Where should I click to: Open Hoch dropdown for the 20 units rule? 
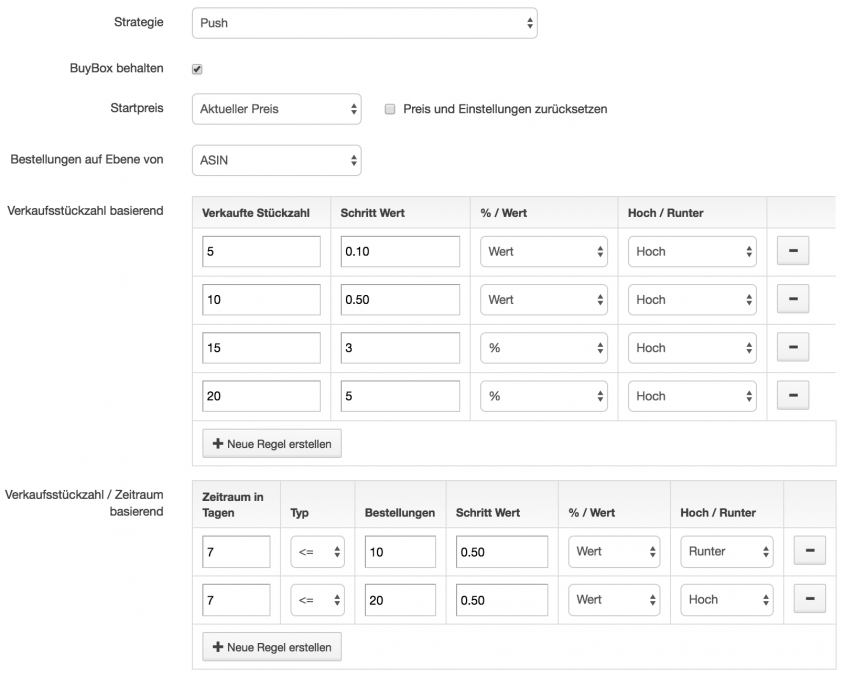692,396
